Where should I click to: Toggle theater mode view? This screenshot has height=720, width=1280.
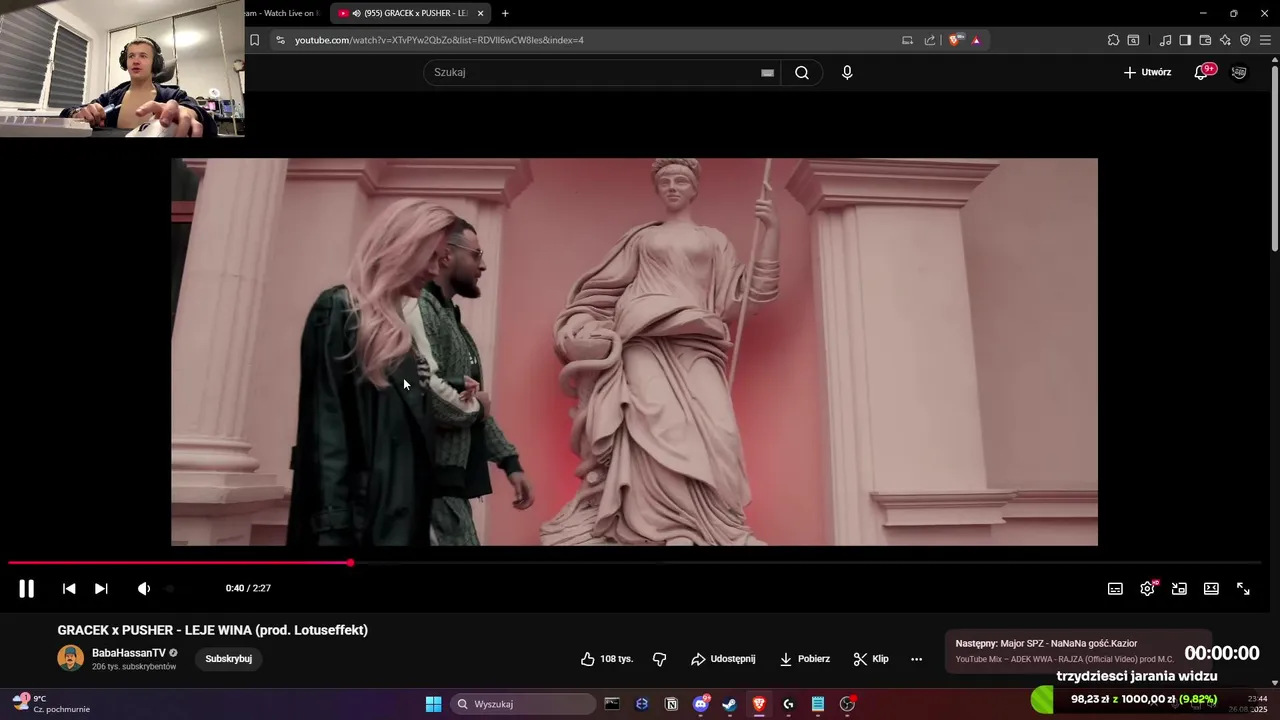pos(1211,589)
